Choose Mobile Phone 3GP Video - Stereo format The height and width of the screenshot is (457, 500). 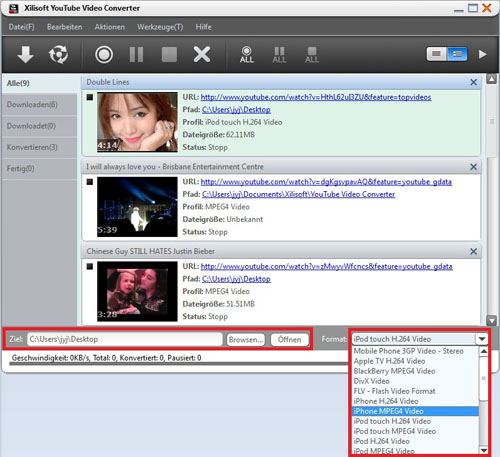[415, 351]
